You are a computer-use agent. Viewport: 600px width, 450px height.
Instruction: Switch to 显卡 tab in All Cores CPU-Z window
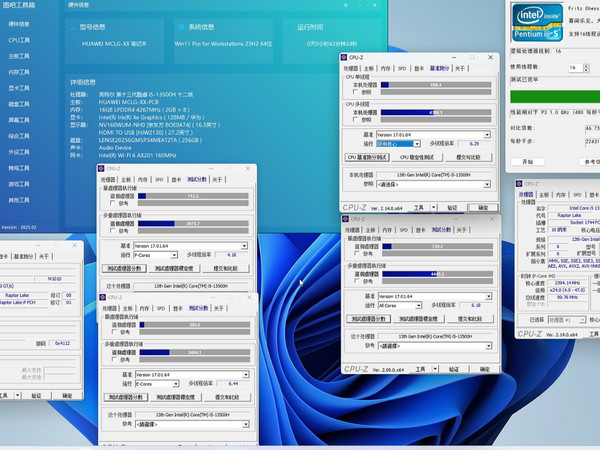tap(421, 230)
